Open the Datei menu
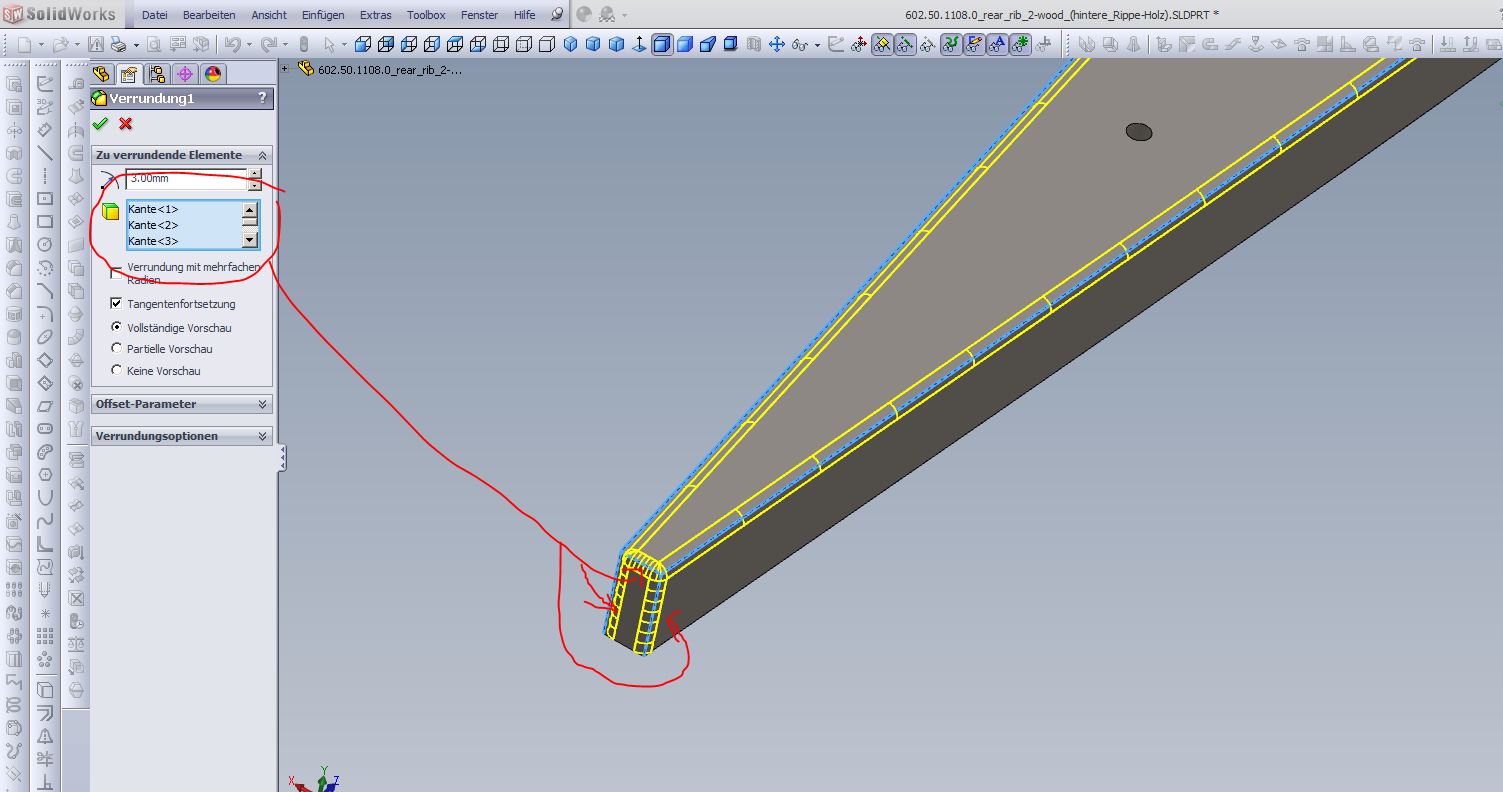The image size is (1503, 792). coord(154,15)
